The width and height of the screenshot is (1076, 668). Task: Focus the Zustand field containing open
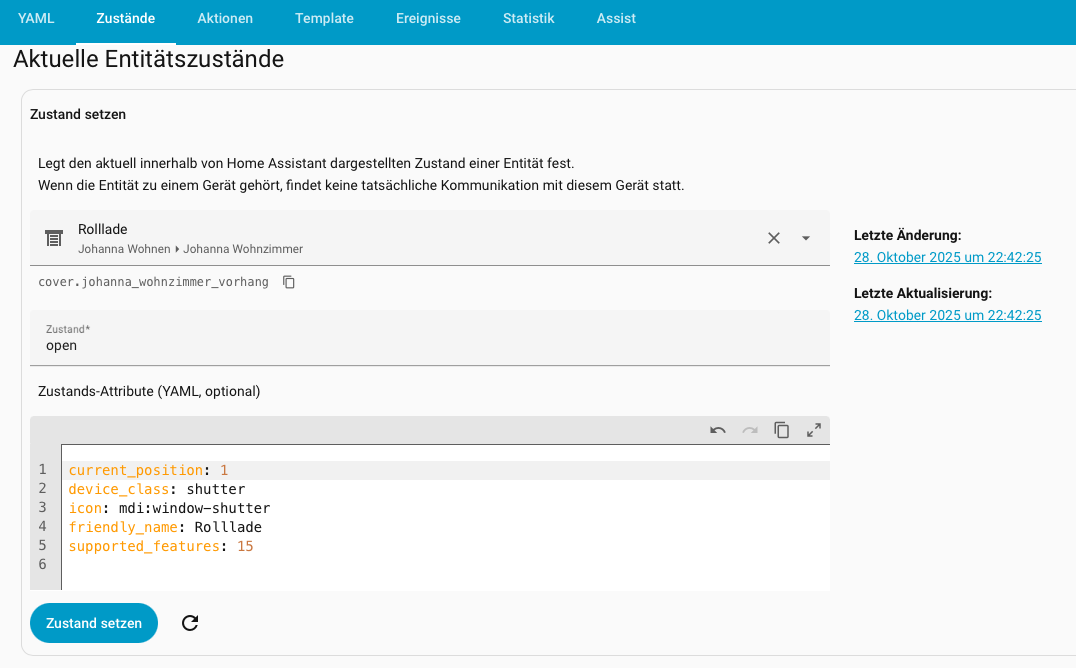click(430, 345)
